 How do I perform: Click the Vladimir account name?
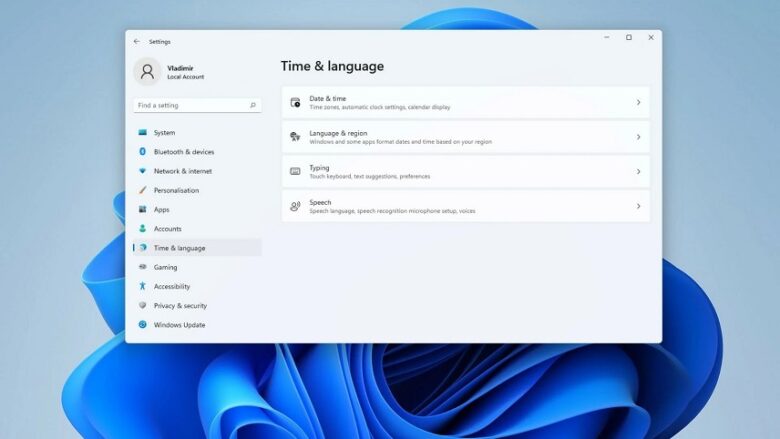pyautogui.click(x=180, y=68)
